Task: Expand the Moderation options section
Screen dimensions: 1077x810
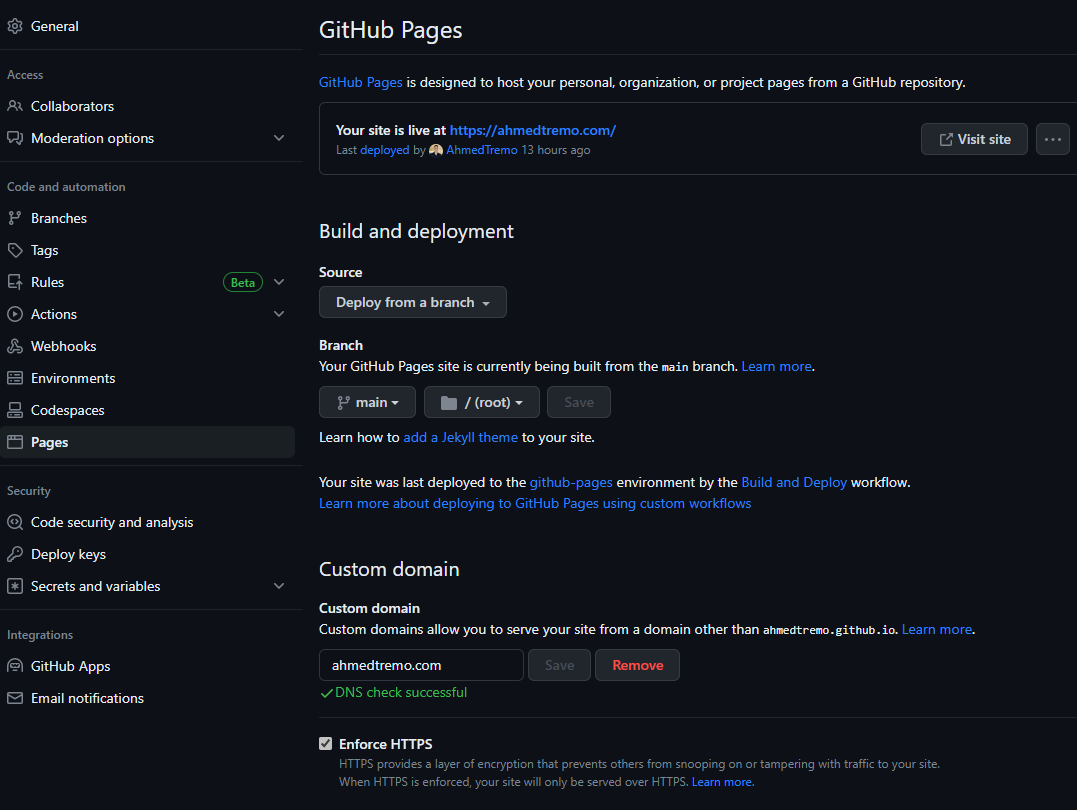Action: (279, 138)
